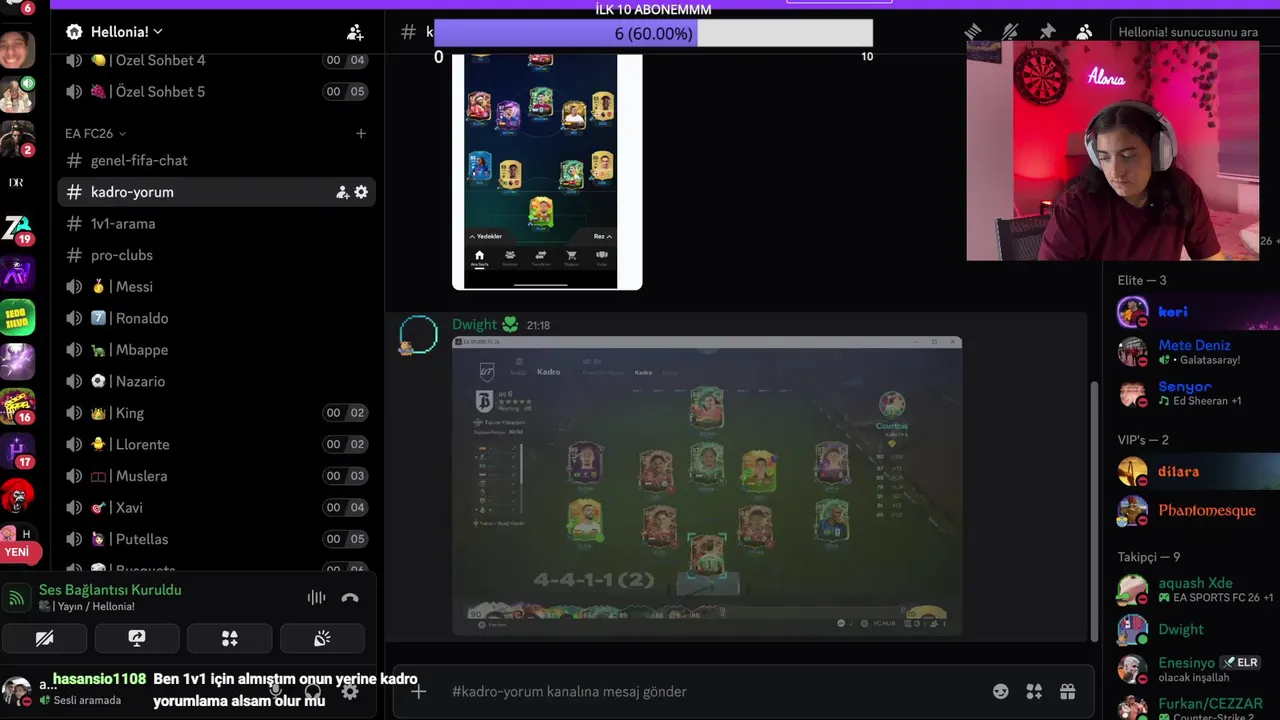Open the 1v1-arama channel
1280x720 pixels.
217,224
